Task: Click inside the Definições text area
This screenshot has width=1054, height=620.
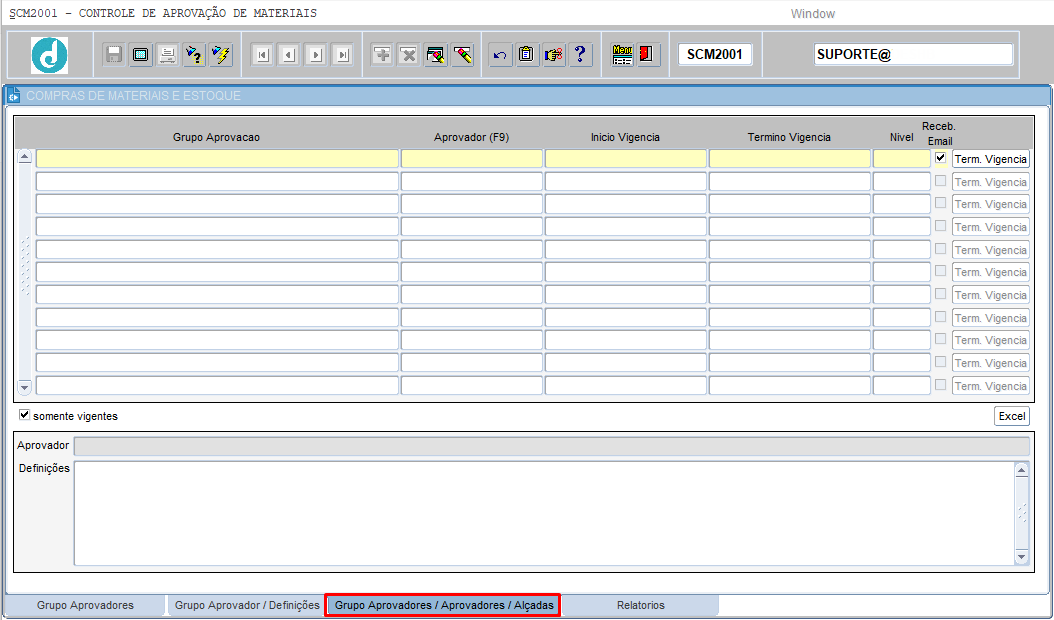Action: (544, 513)
